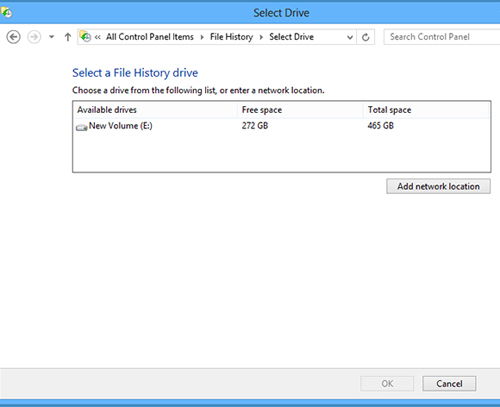This screenshot has width=500, height=407.
Task: Click the Add network location button
Action: tap(438, 186)
